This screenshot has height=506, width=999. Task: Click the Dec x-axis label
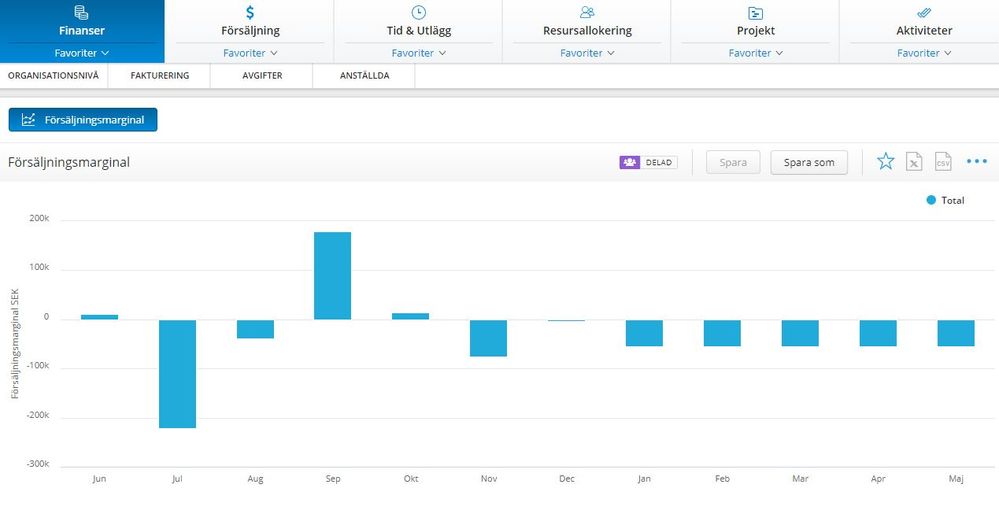(x=566, y=479)
